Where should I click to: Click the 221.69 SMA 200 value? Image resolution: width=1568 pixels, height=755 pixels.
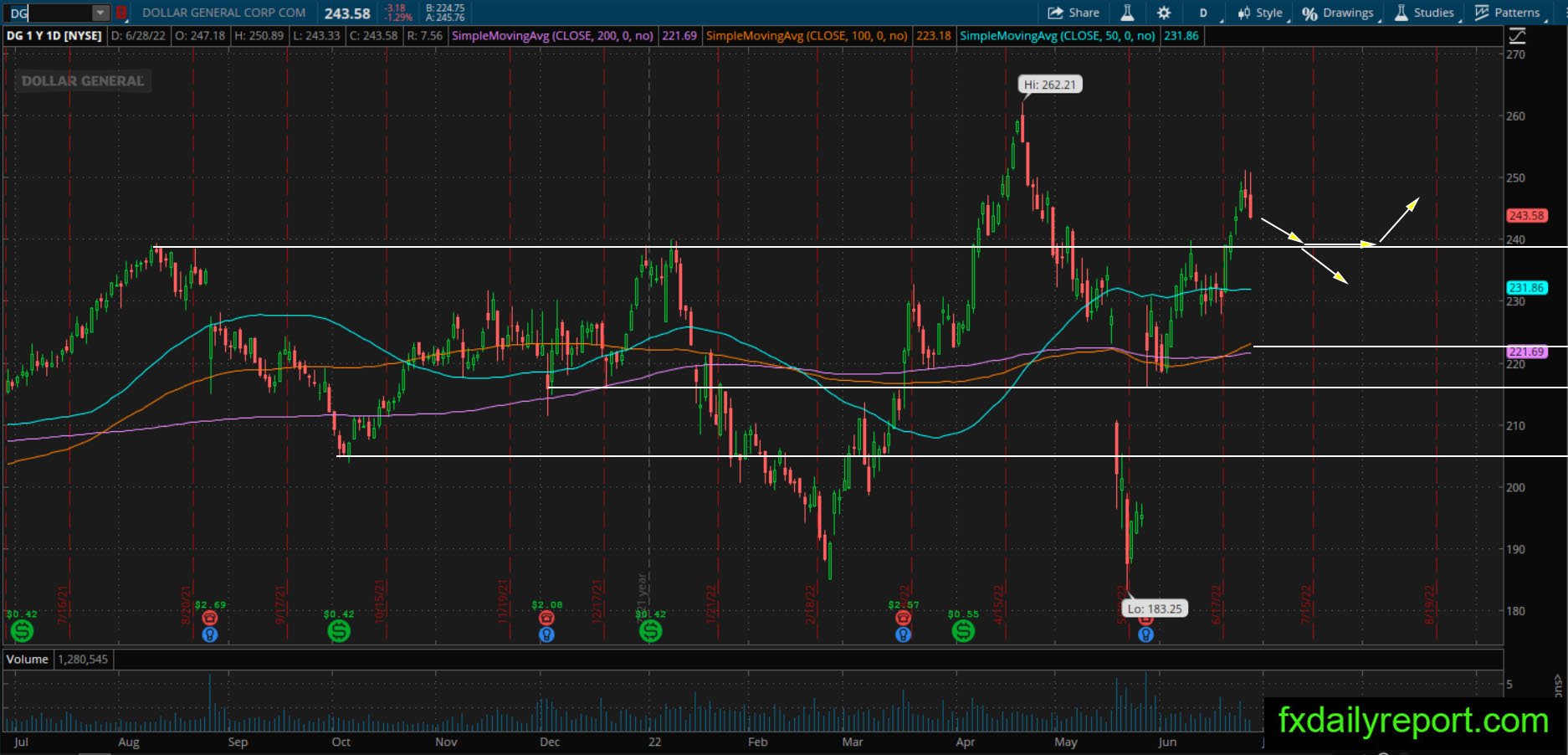[x=679, y=36]
